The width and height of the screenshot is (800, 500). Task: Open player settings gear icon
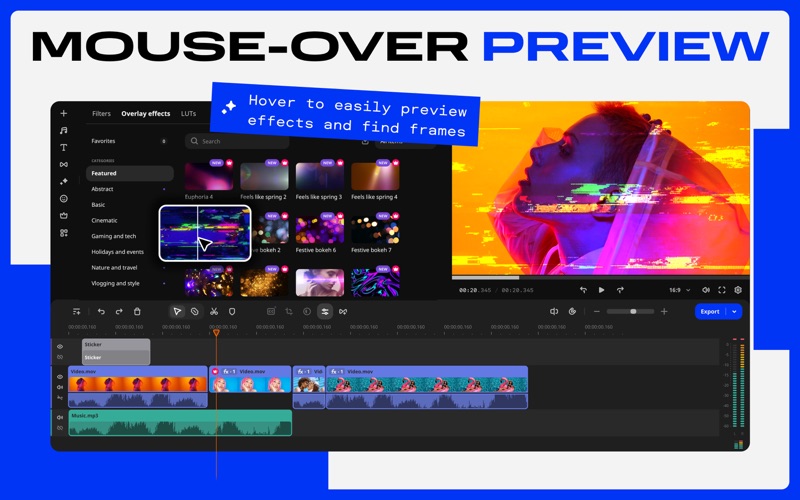coord(738,290)
